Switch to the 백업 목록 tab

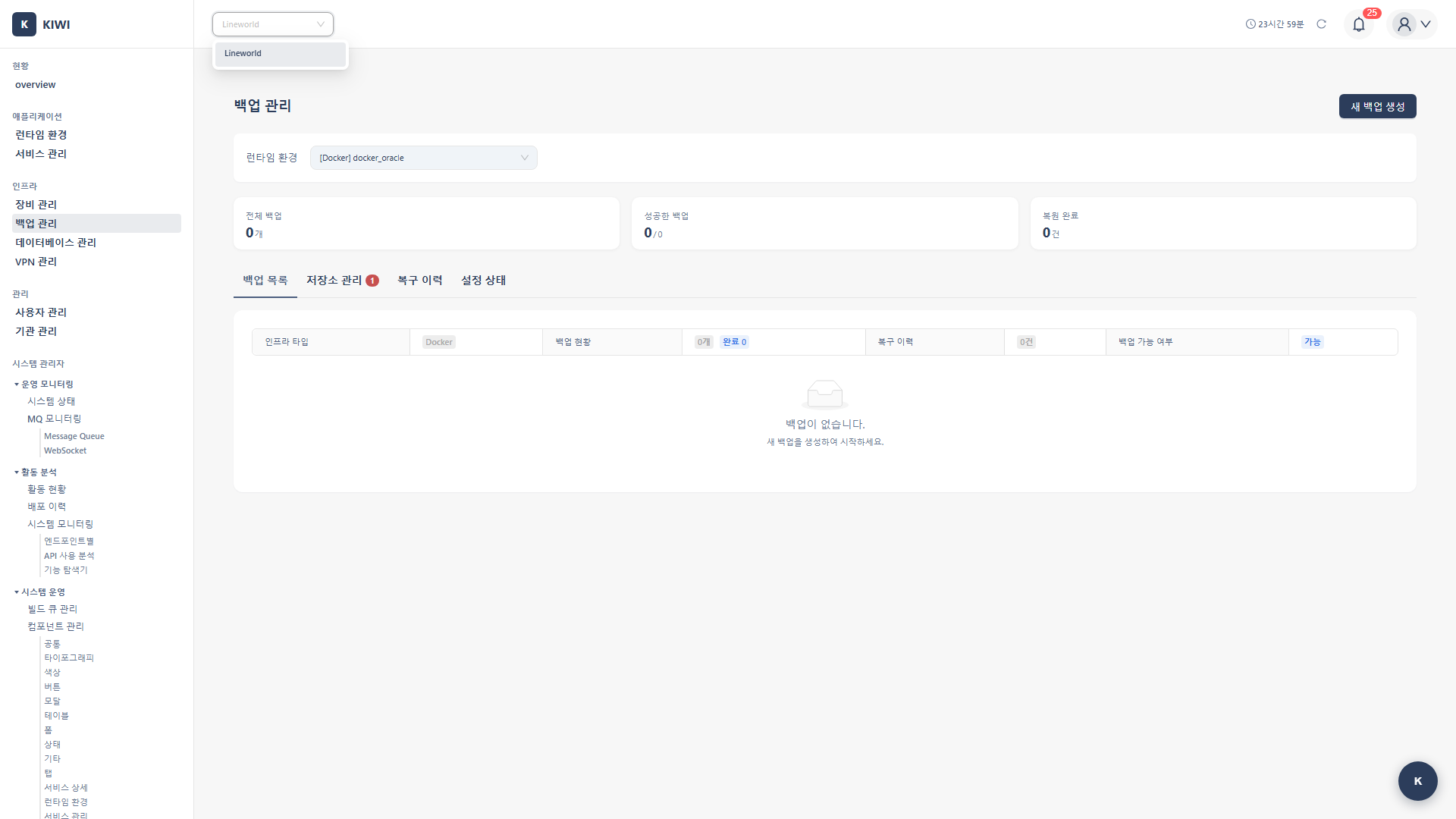tap(265, 281)
